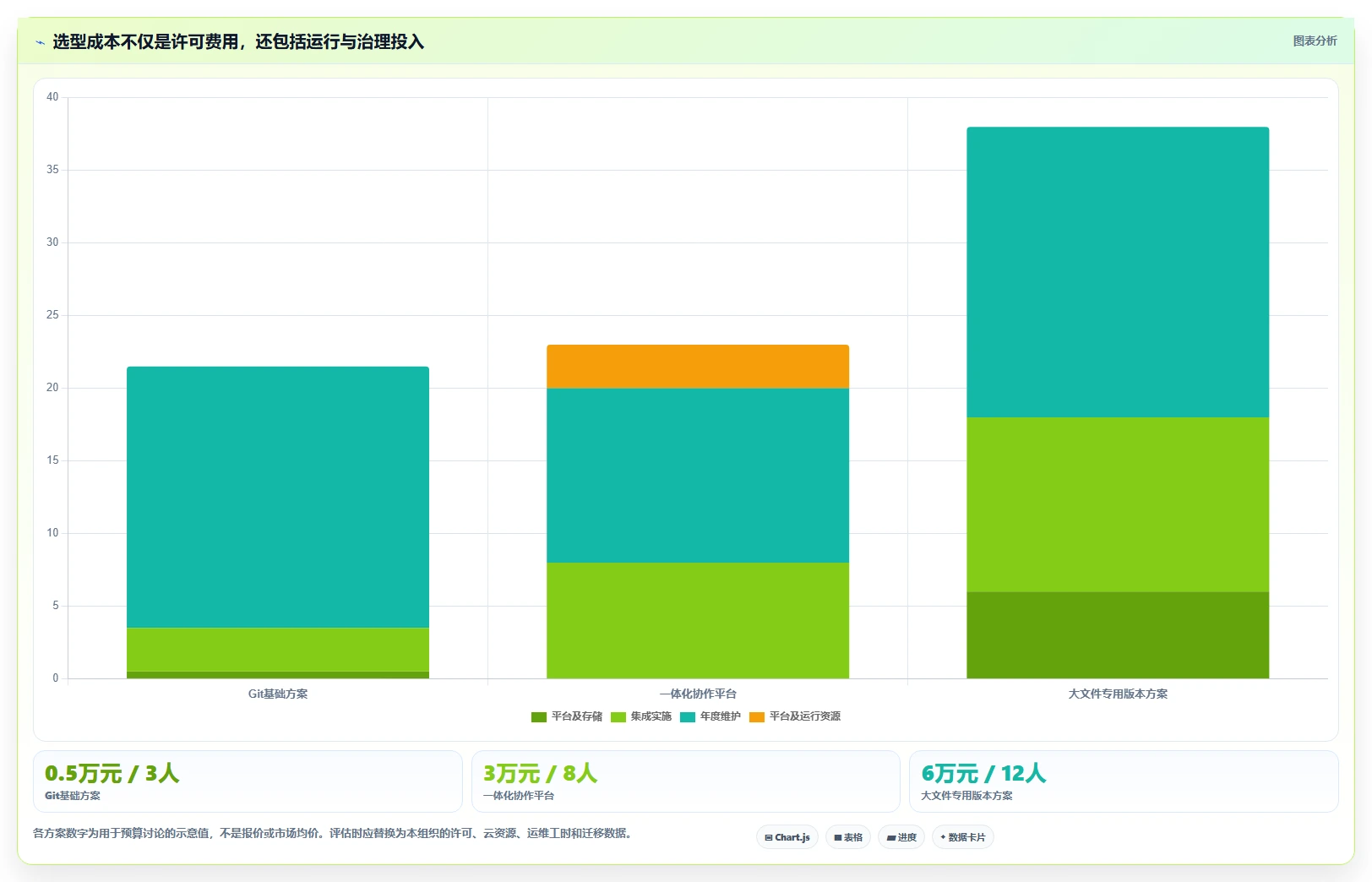This screenshot has height=882, width=1372.
Task: Click the light green segment of 大文件专用版本方案 bar
Action: click(1118, 504)
